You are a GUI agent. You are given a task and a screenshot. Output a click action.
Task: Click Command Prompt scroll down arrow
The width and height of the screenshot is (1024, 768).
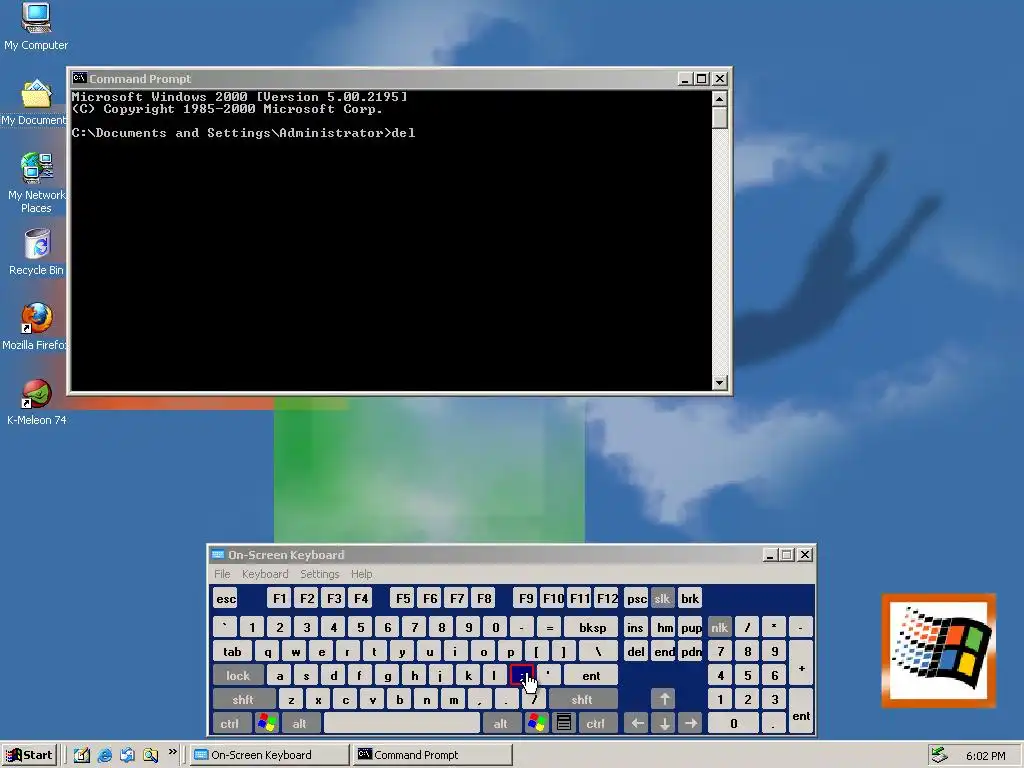(x=720, y=383)
